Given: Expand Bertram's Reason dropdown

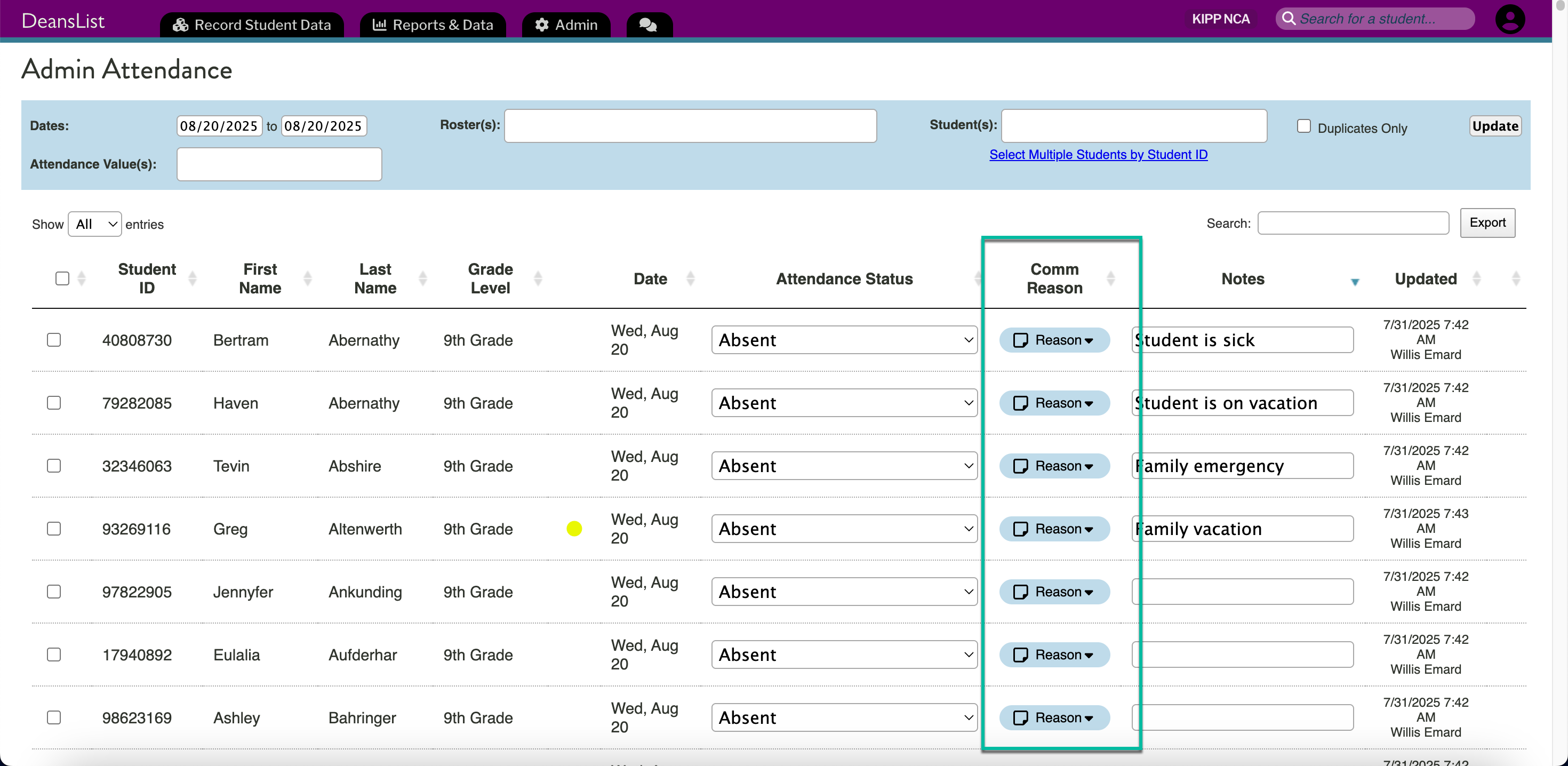Looking at the screenshot, I should click(1054, 340).
